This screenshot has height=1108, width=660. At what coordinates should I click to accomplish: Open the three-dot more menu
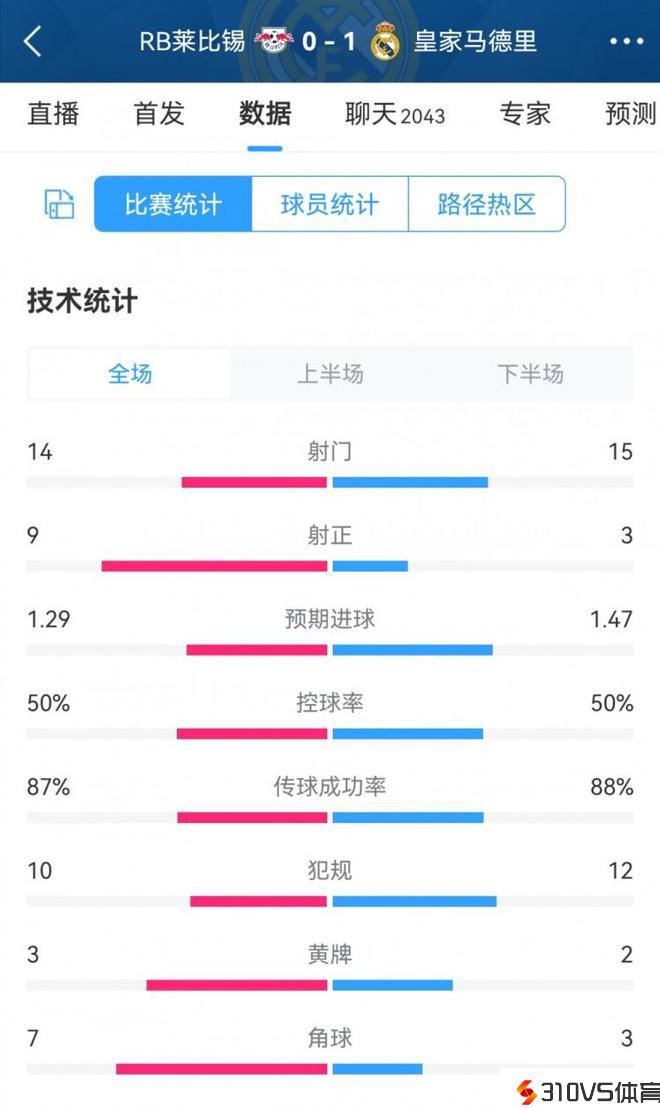[x=626, y=41]
